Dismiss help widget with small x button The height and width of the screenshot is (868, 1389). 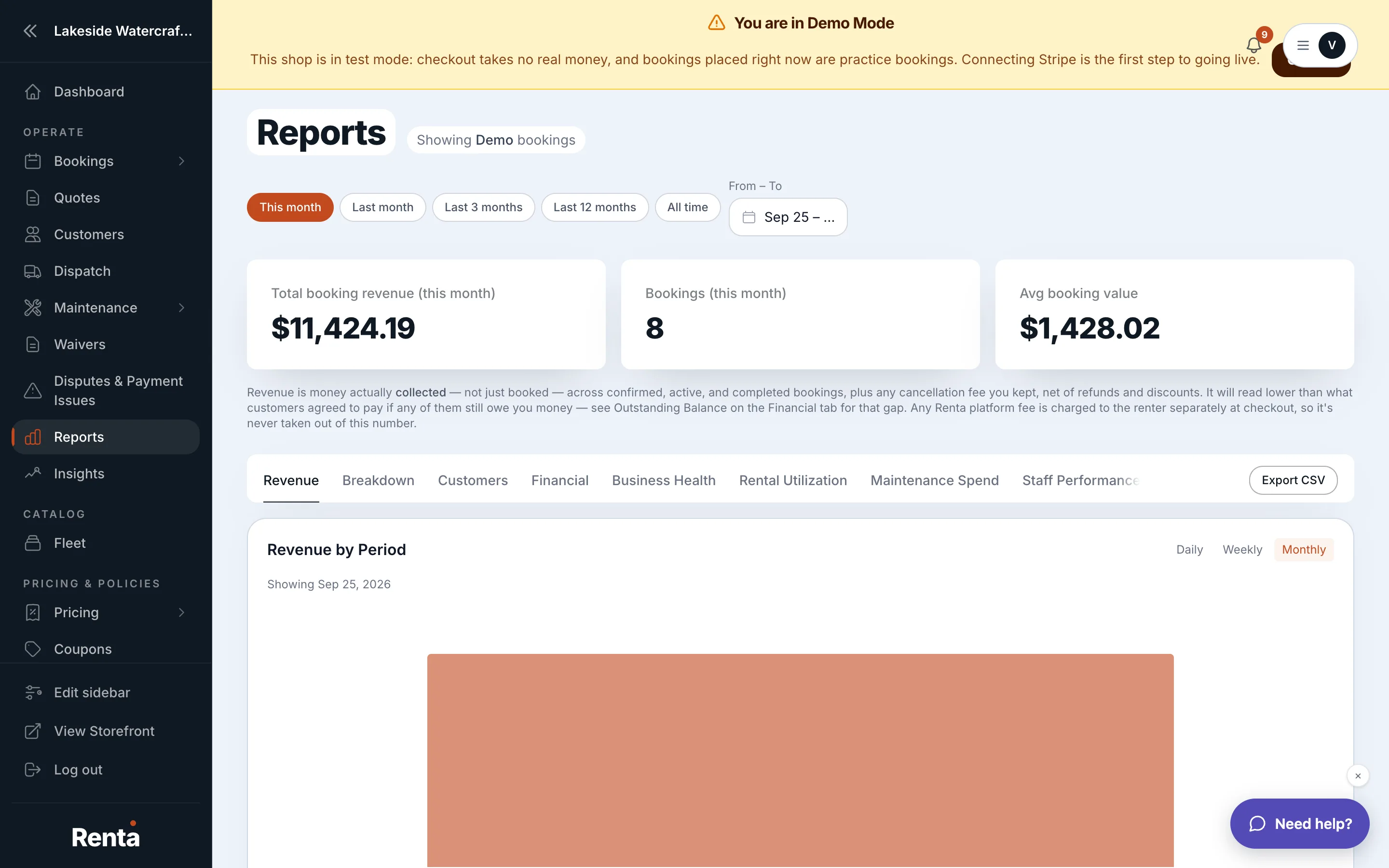(1358, 775)
